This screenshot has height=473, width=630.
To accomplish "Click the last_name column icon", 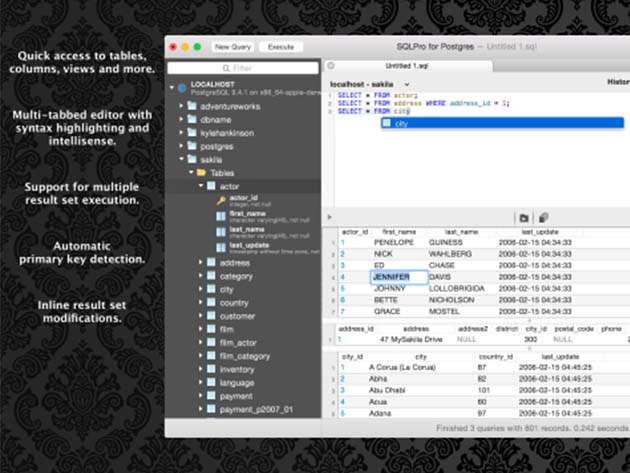I will tap(221, 232).
